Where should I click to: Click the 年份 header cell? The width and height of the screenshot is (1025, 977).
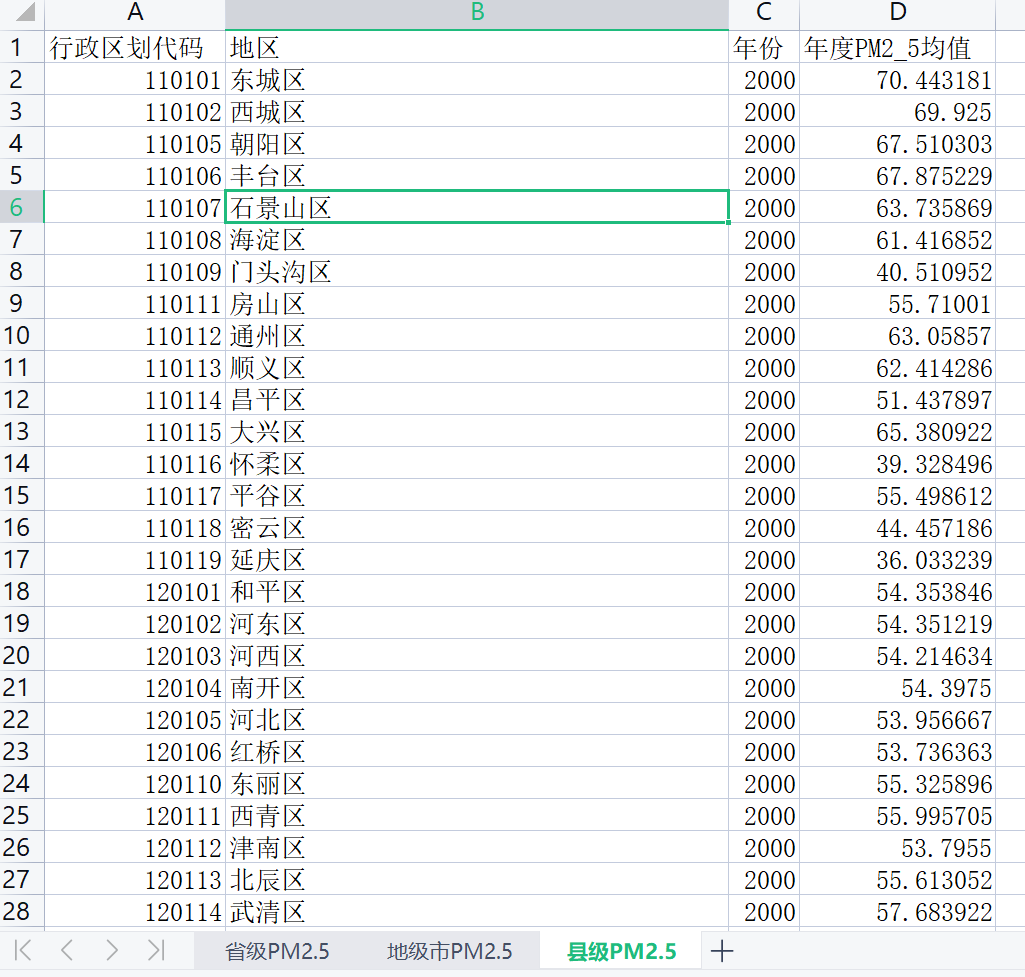pos(764,47)
